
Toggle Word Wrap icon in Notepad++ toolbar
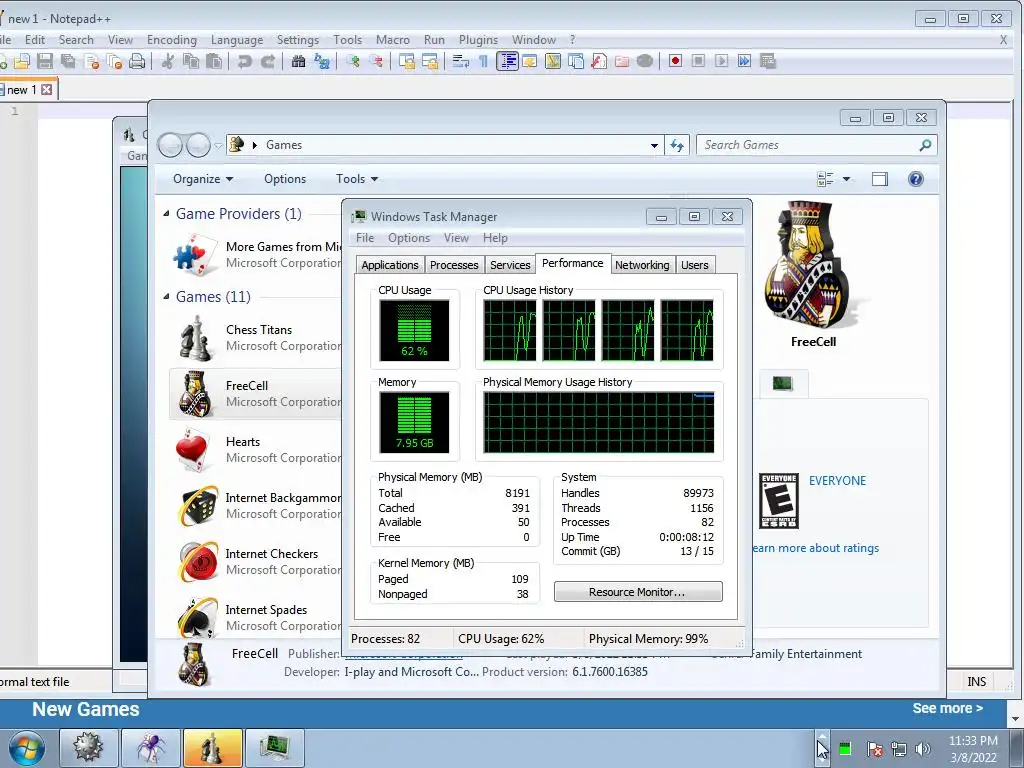coord(461,61)
